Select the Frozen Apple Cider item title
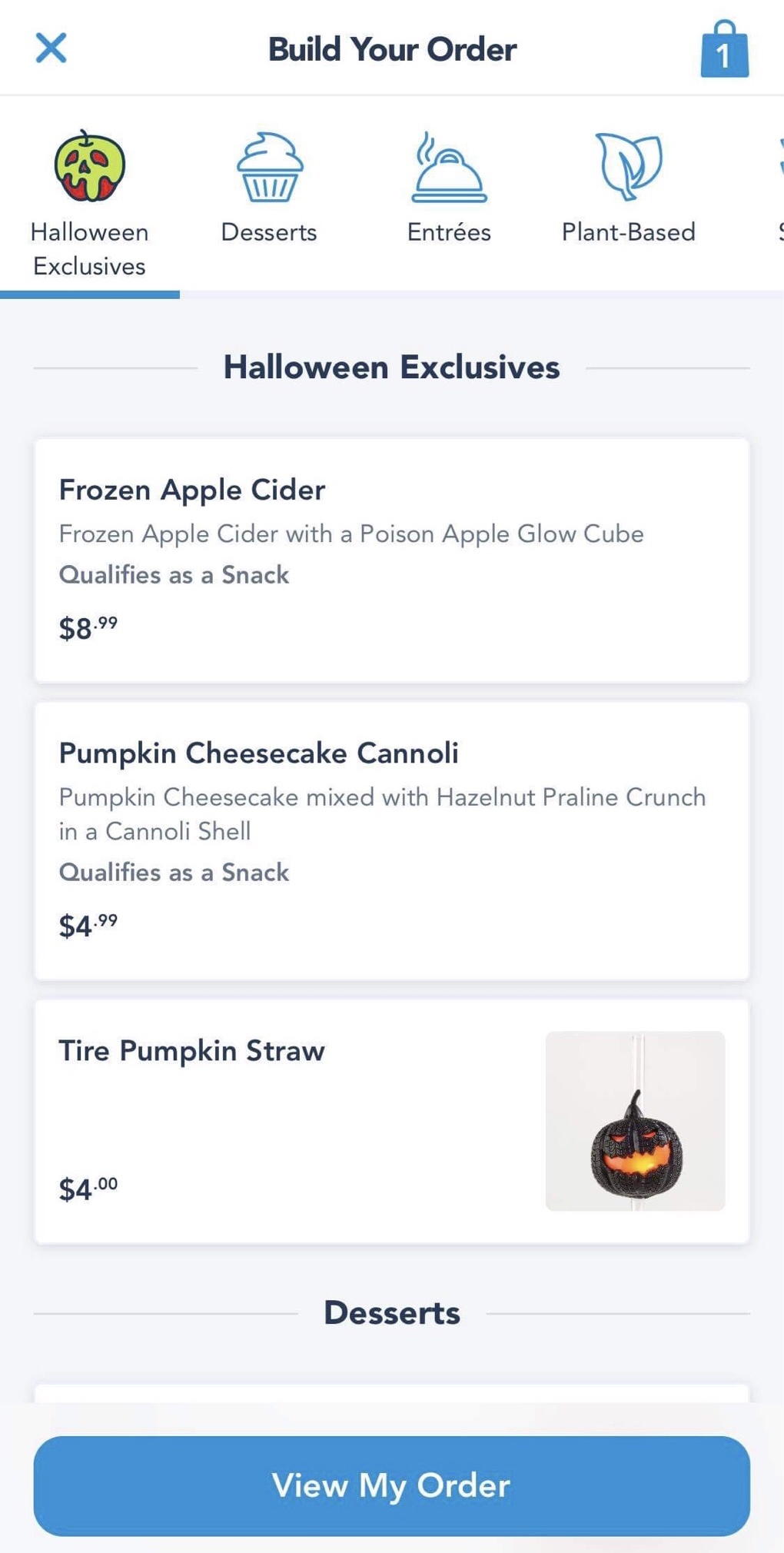 point(192,490)
